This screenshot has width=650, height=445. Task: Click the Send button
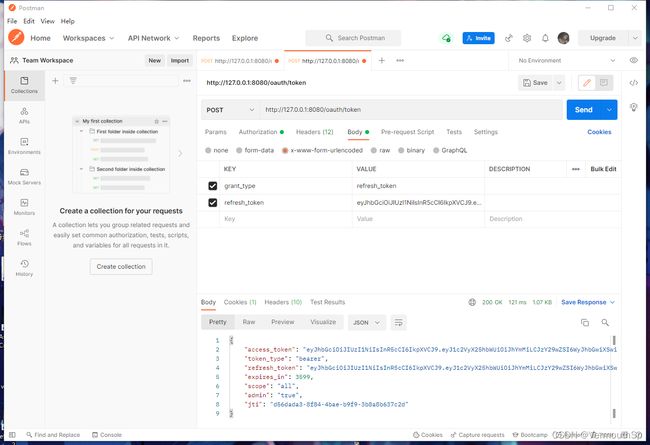584,110
